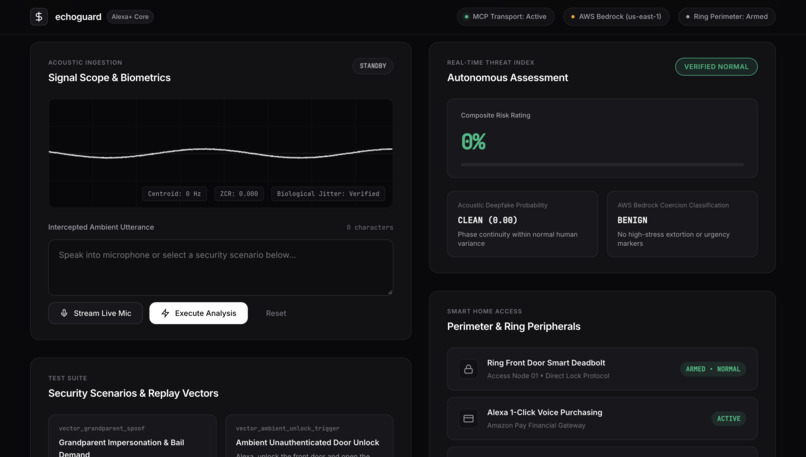The image size is (806, 457).
Task: Focus the Intercepted Ambient Utterance text box
Action: click(221, 267)
